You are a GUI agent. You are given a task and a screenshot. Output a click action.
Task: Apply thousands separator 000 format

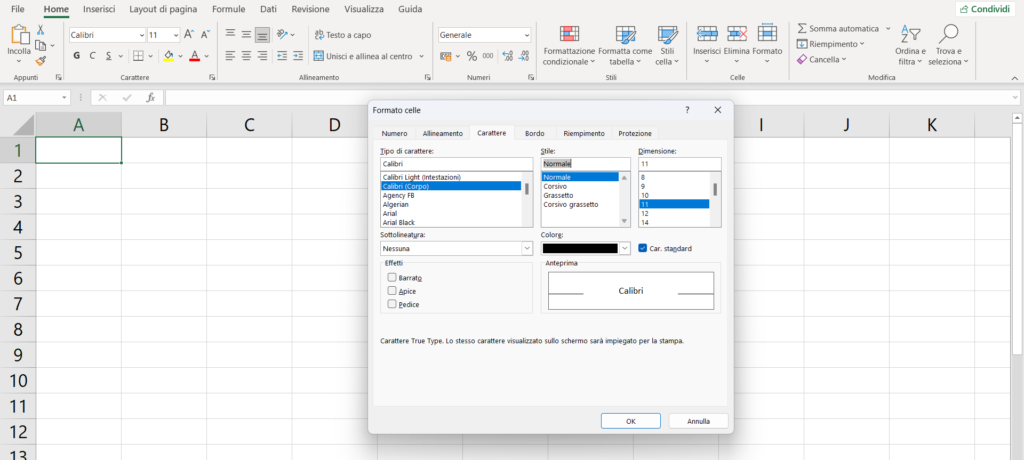pos(488,56)
